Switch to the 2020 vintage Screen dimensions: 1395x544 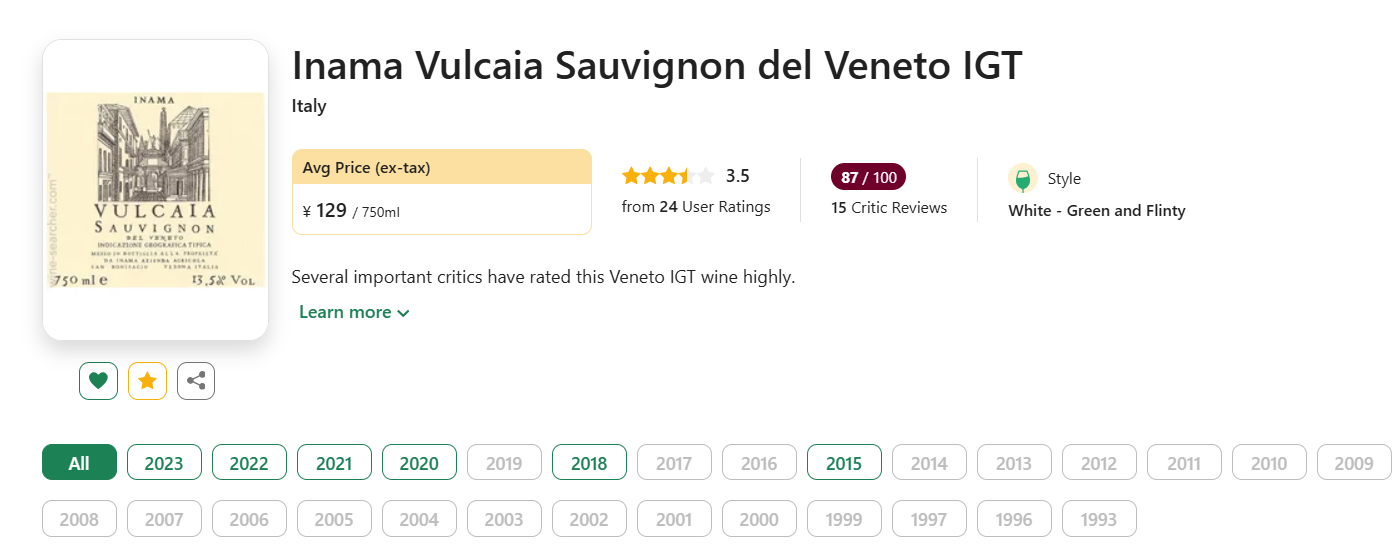tap(419, 463)
